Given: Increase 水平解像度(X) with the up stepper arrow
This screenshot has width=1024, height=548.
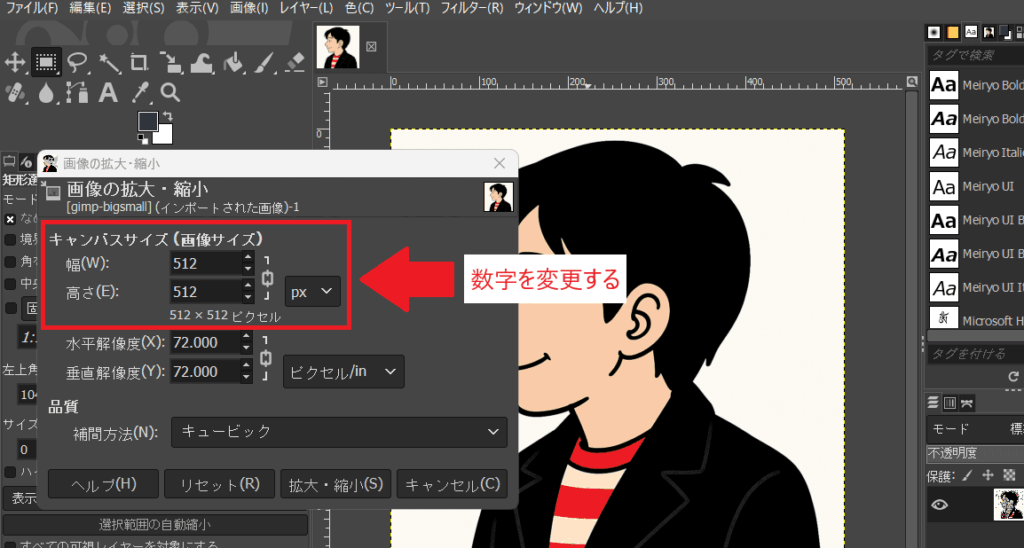Looking at the screenshot, I should point(246,337).
